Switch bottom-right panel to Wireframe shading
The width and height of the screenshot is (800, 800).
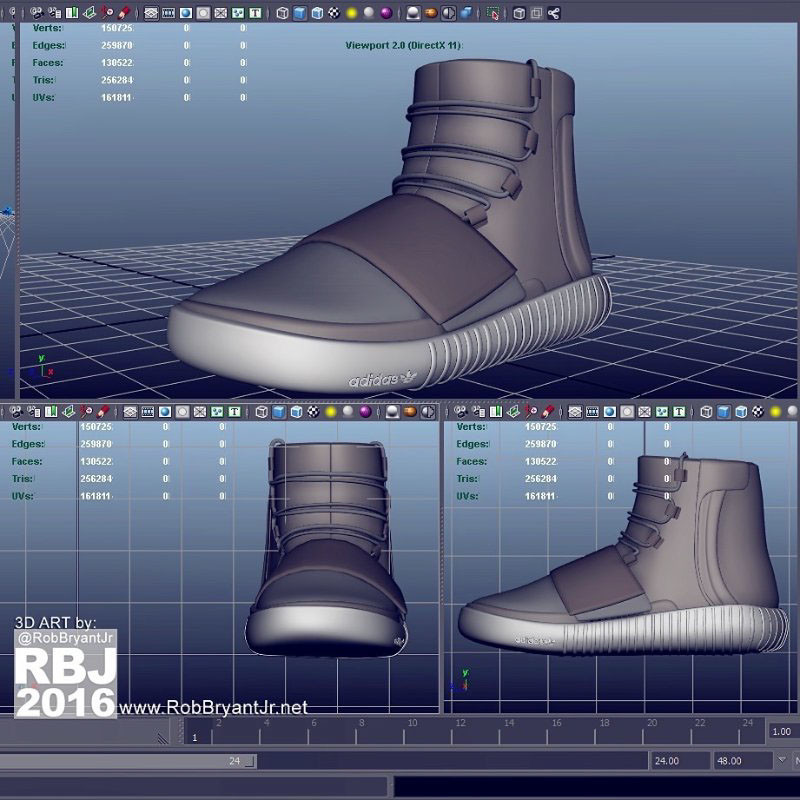coord(706,412)
